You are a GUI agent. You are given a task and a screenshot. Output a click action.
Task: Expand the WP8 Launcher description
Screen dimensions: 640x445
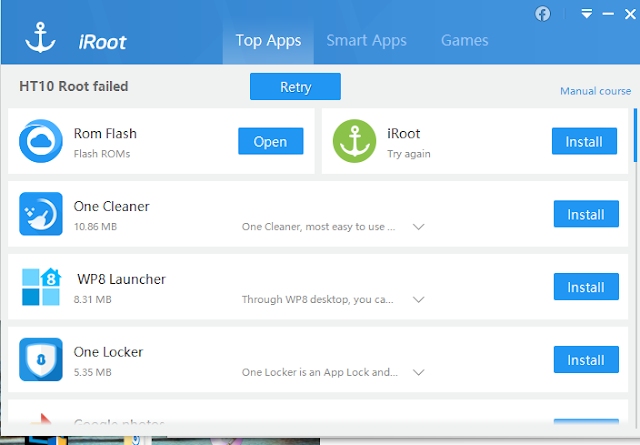pos(418,300)
